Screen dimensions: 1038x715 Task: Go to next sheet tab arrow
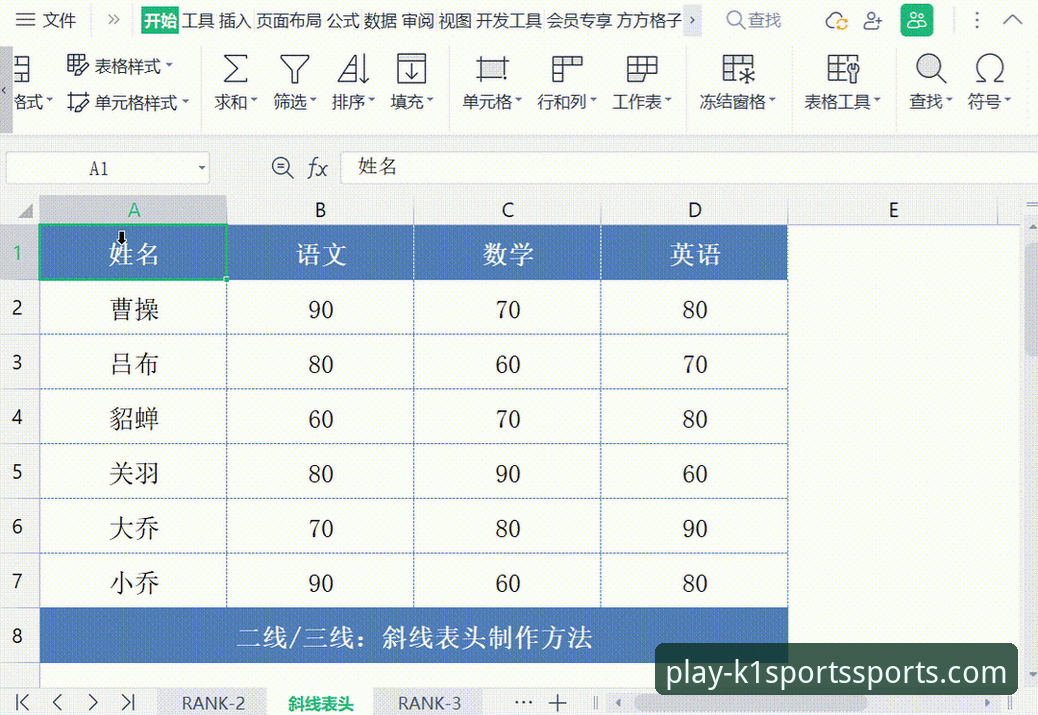(x=93, y=702)
